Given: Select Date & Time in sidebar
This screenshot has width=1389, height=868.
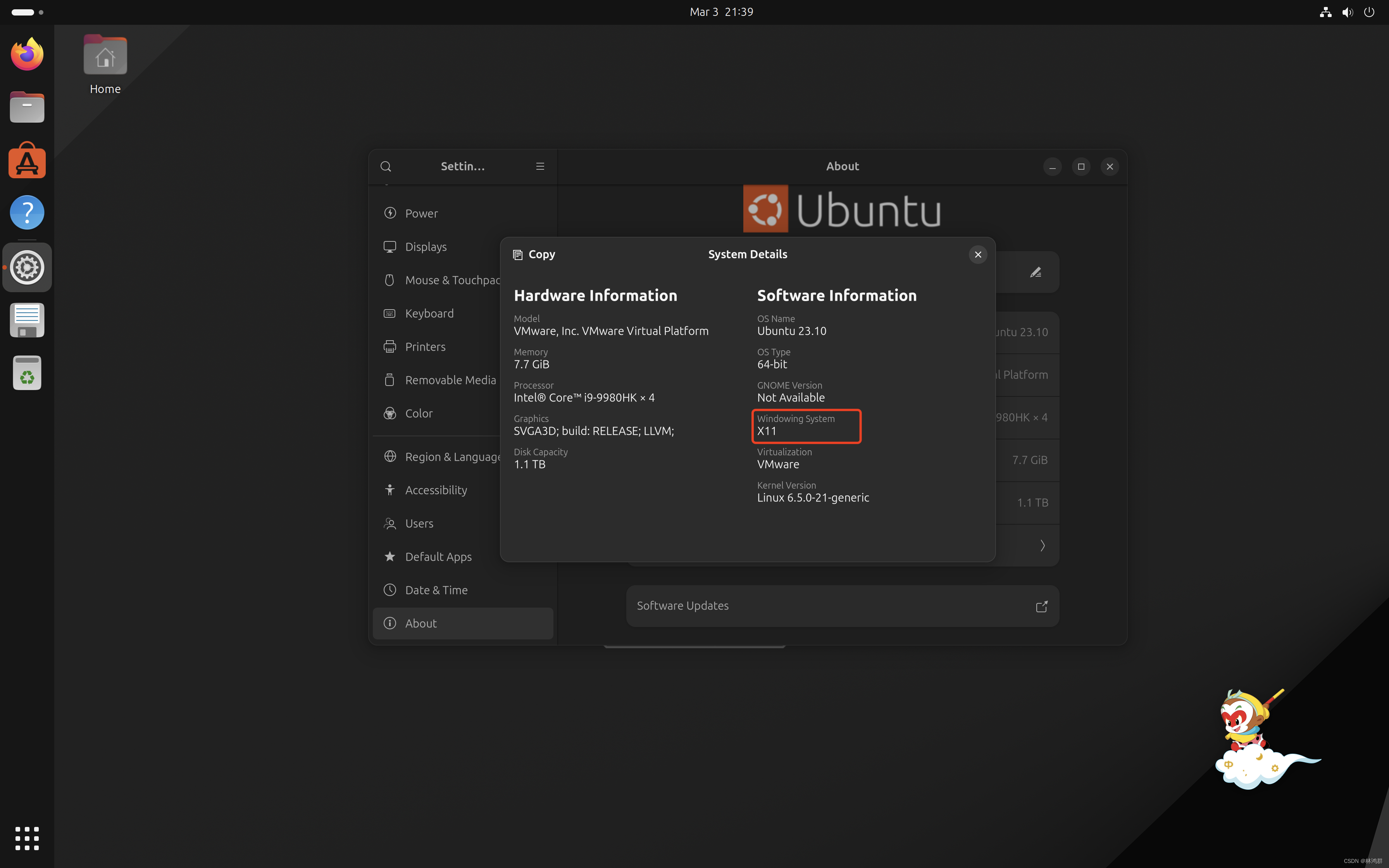Looking at the screenshot, I should point(463,590).
